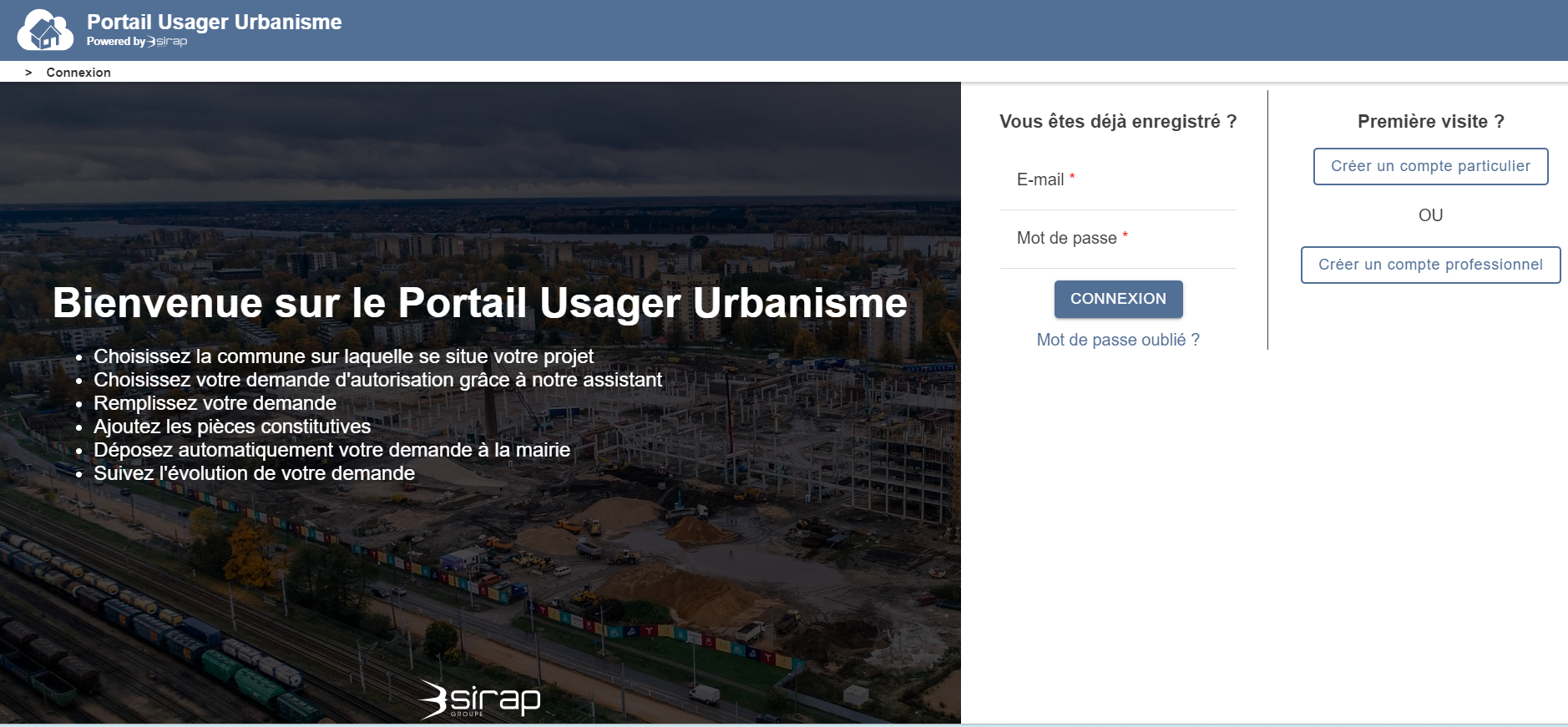The width and height of the screenshot is (1568, 727).
Task: Click the OU separator between account buttons
Action: click(1430, 215)
